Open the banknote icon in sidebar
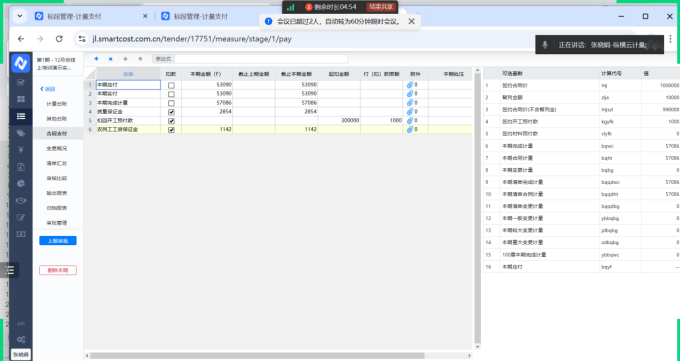680x361 pixels. (20, 234)
